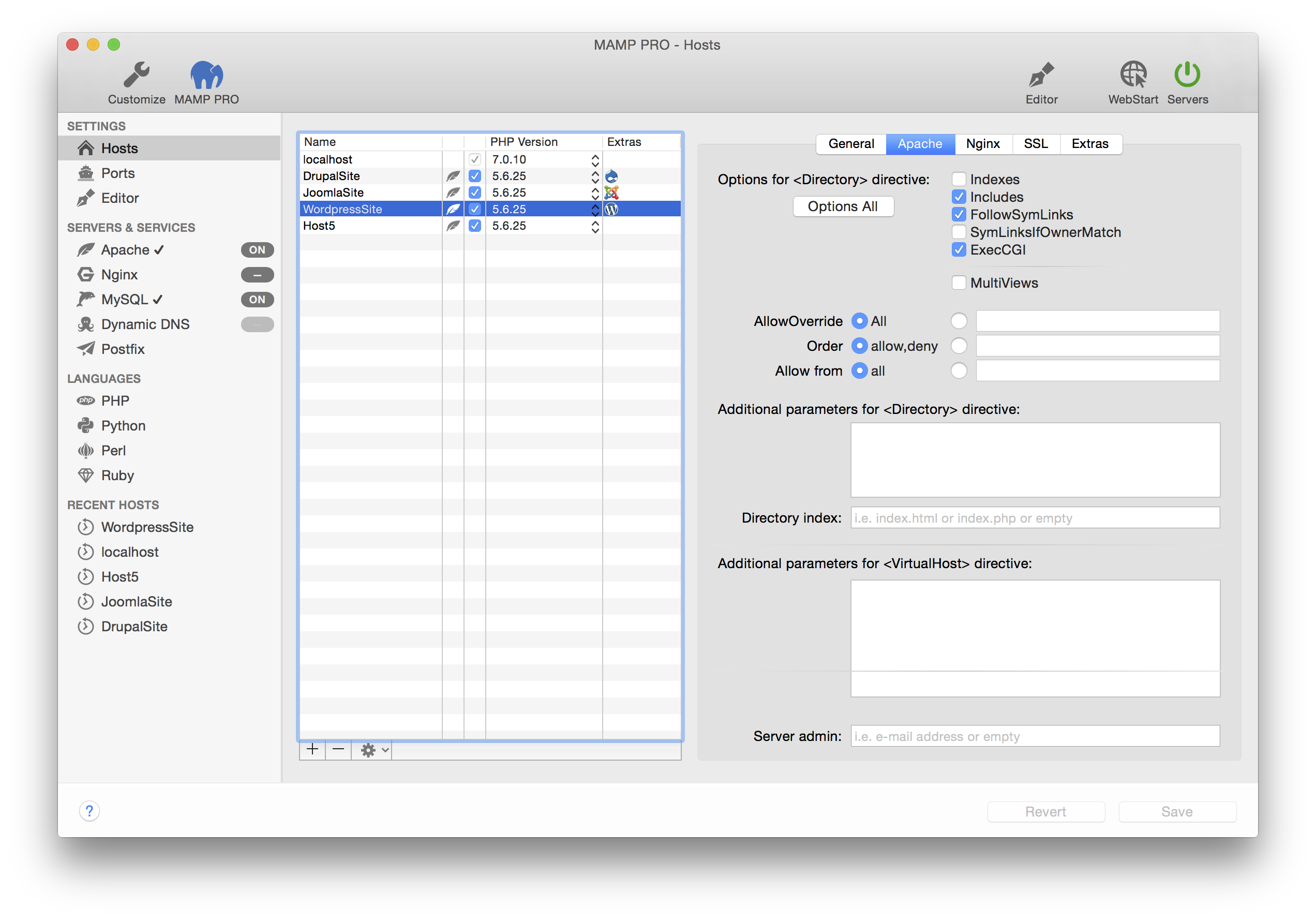Toggle Nginx server switch
Screen dimensions: 1316x920
[x=257, y=275]
